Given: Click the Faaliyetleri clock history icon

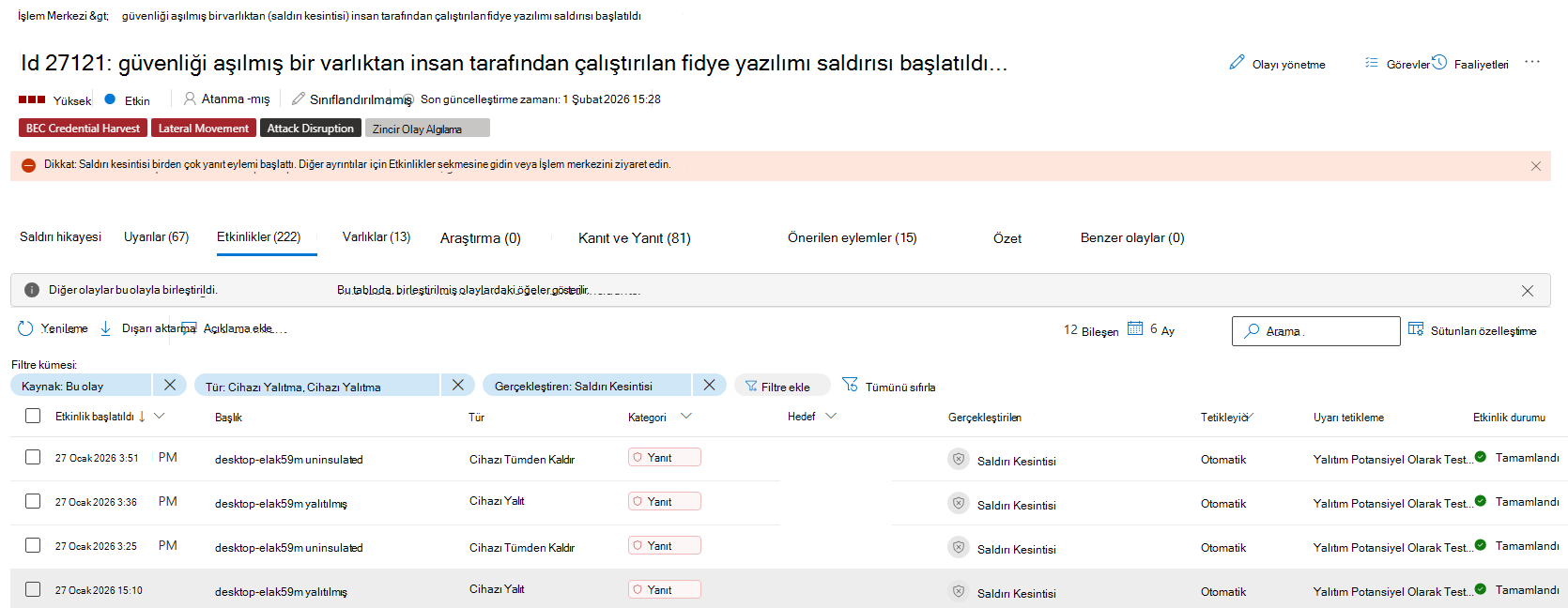Looking at the screenshot, I should (1439, 62).
